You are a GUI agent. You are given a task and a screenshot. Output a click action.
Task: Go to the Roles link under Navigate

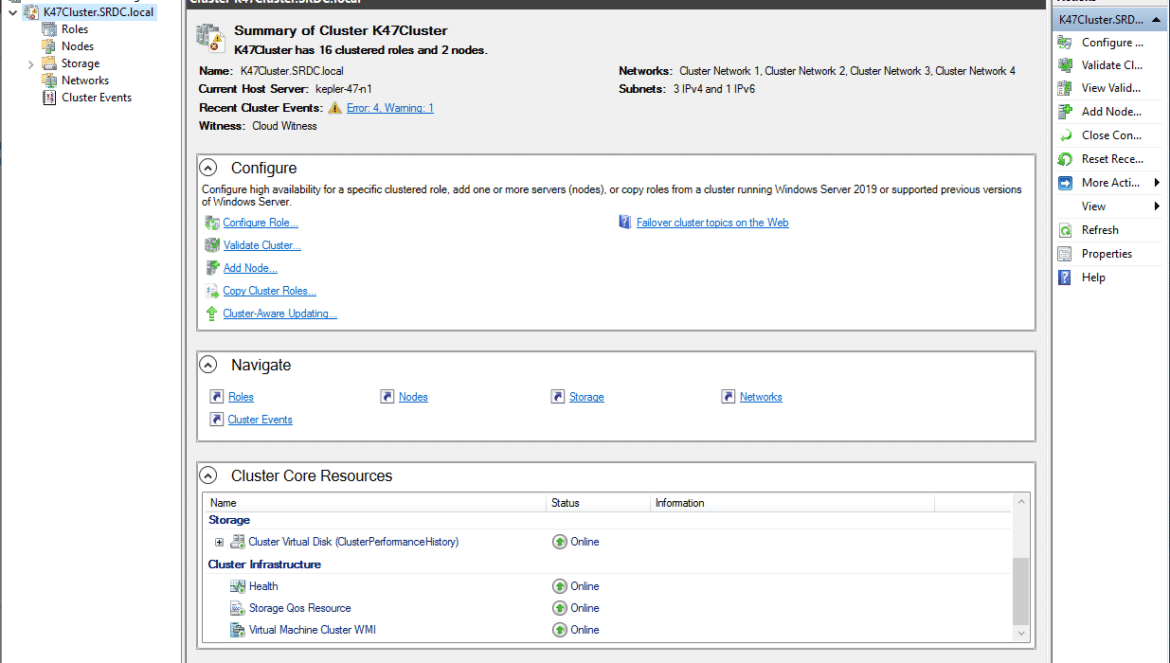(241, 397)
